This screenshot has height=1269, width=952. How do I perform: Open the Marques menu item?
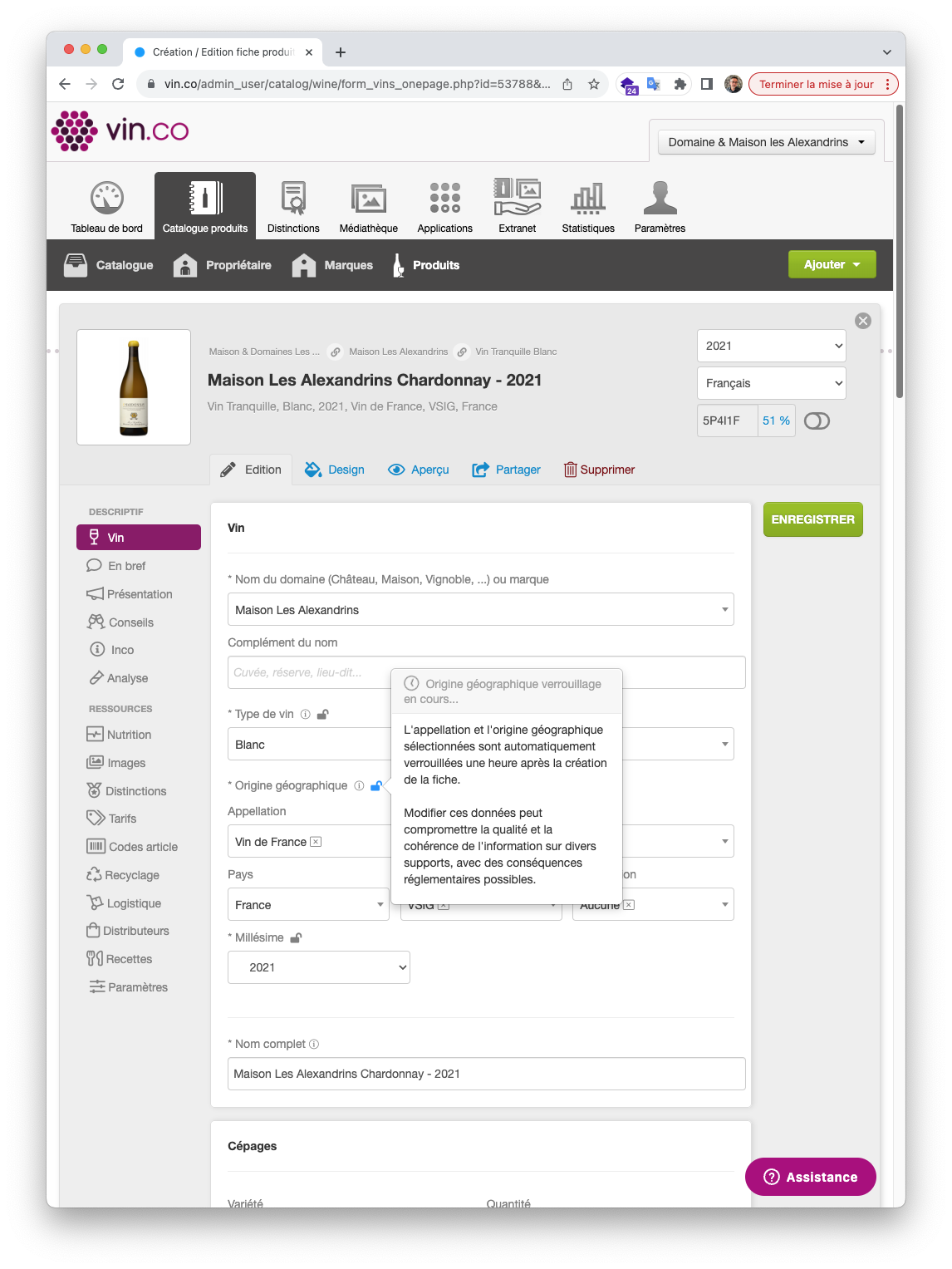[x=332, y=265]
